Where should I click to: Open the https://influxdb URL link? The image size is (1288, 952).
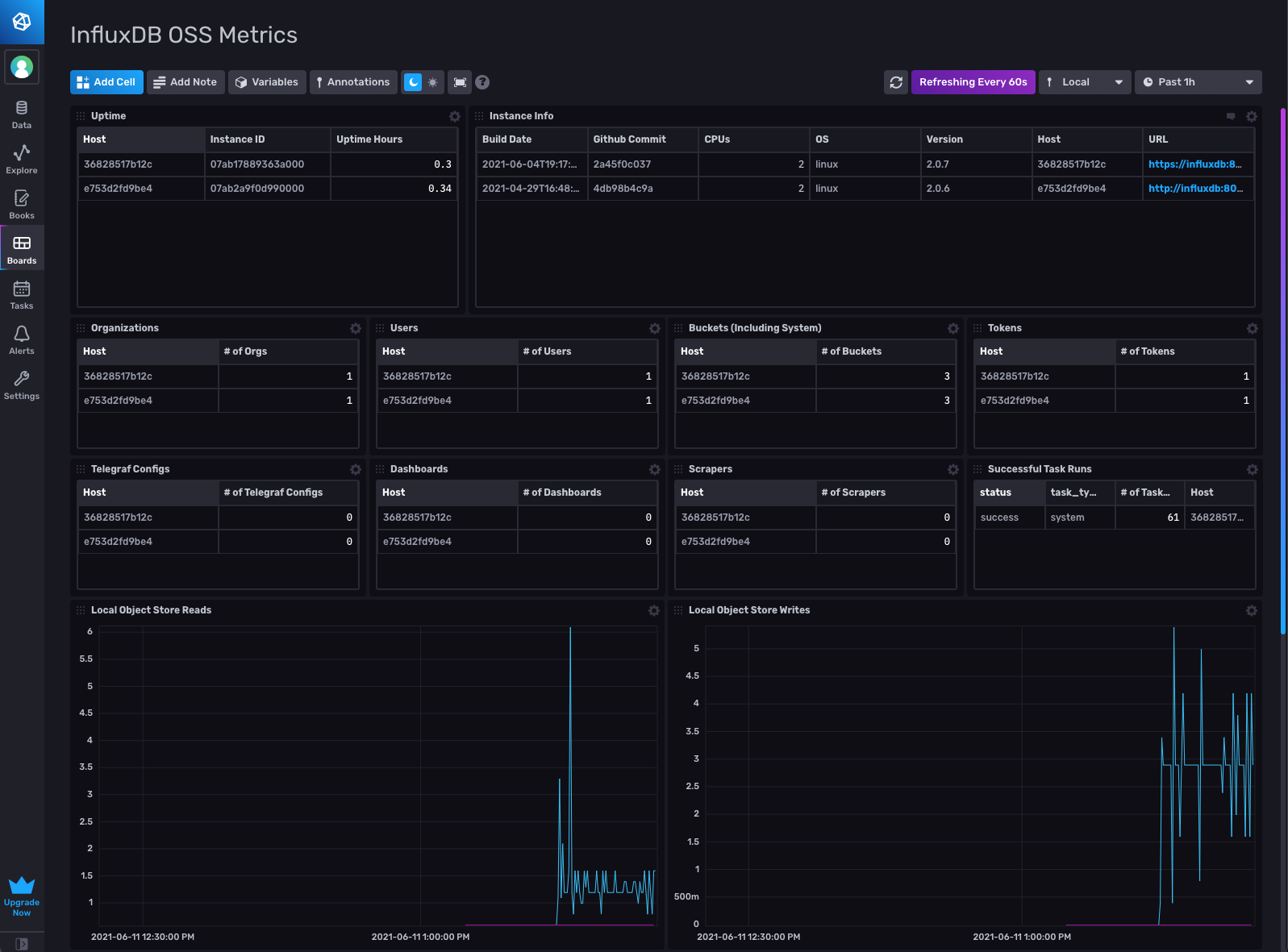click(x=1194, y=164)
